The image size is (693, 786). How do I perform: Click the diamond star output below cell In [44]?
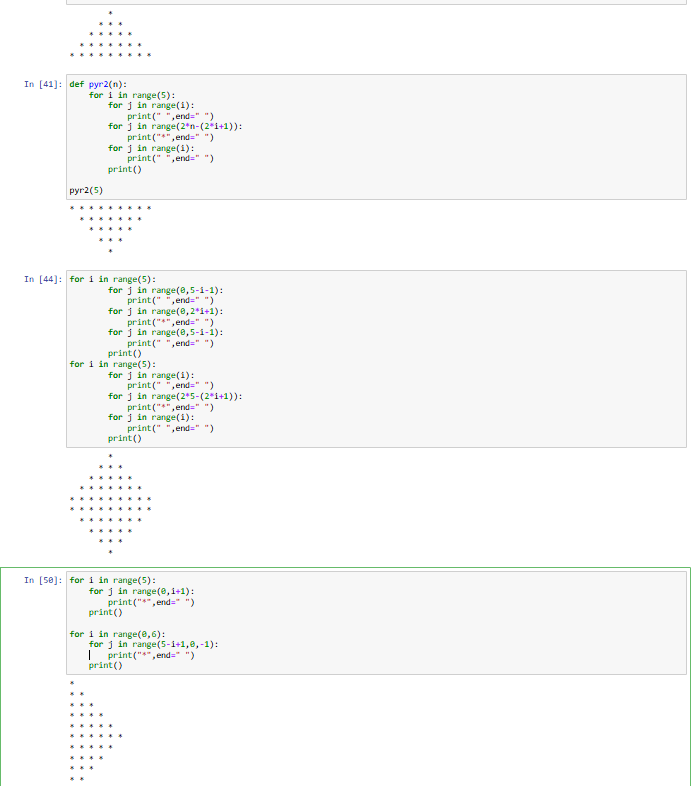(x=110, y=504)
